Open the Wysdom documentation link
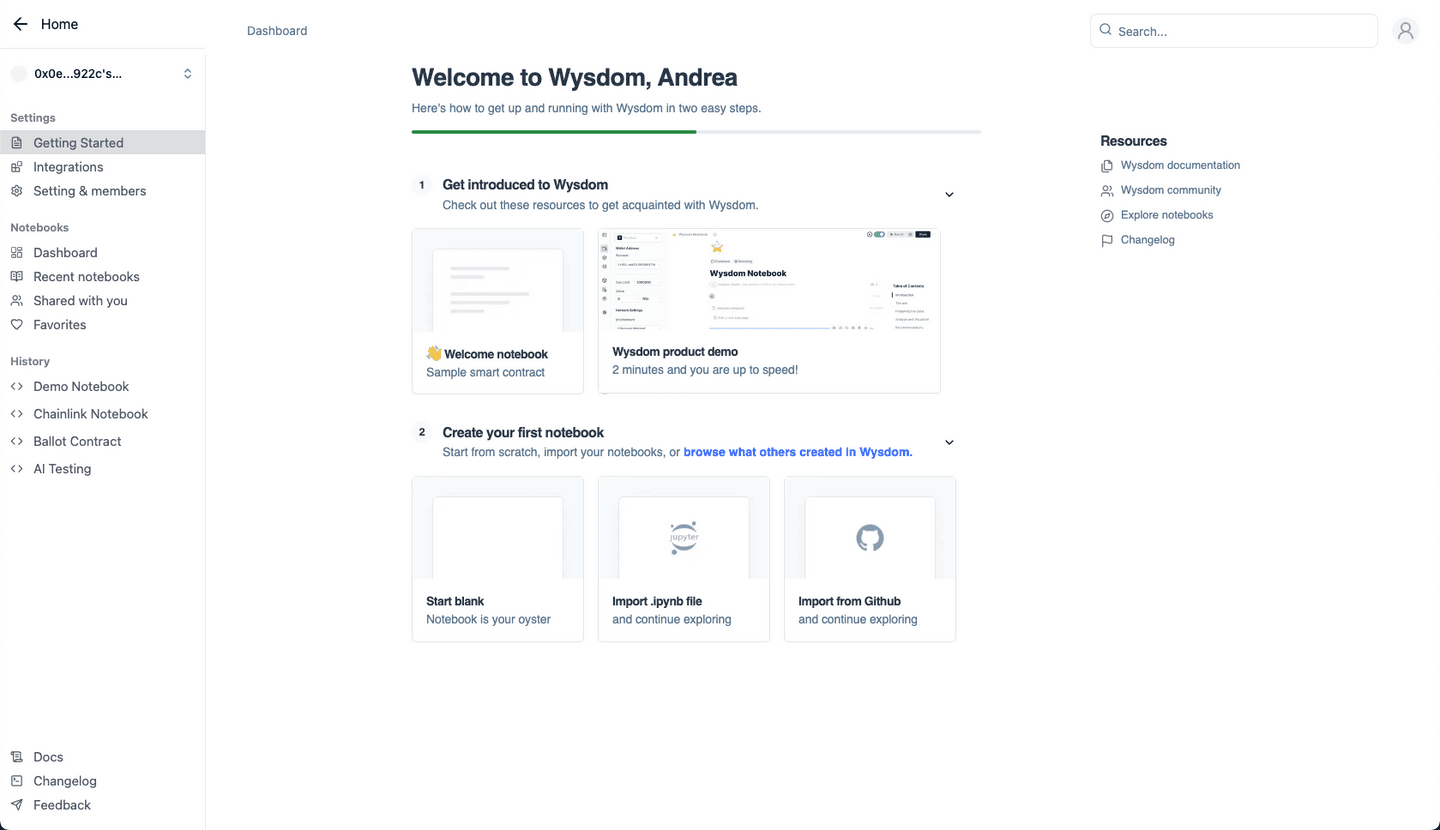 (x=1180, y=165)
